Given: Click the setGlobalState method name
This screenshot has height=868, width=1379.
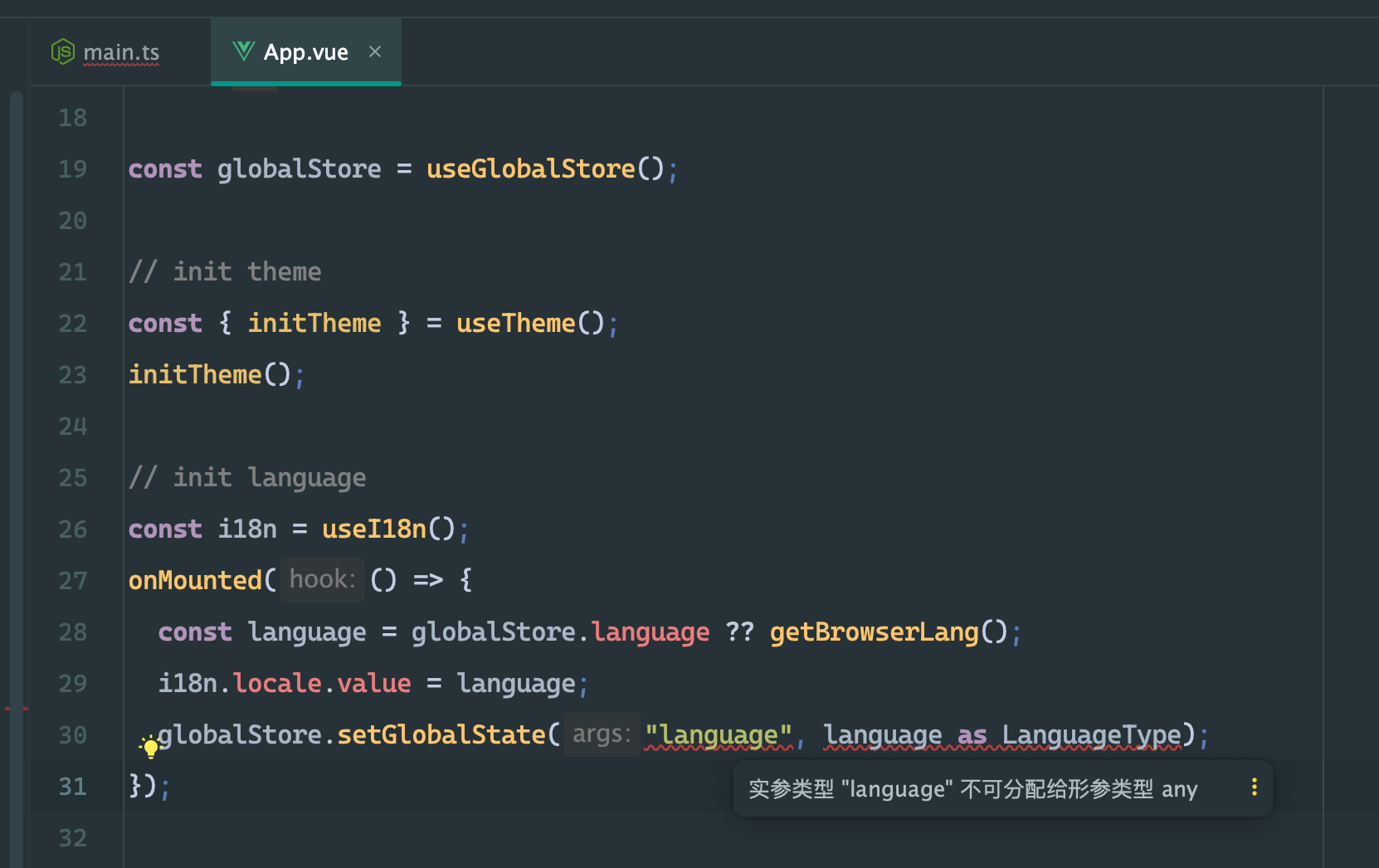Looking at the screenshot, I should tap(441, 734).
